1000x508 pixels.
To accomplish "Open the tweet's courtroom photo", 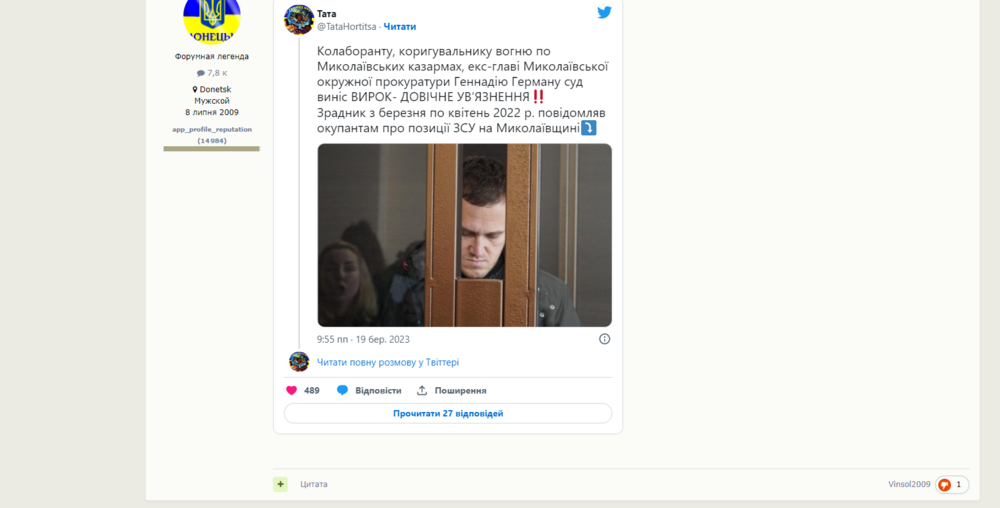I will 464,235.
